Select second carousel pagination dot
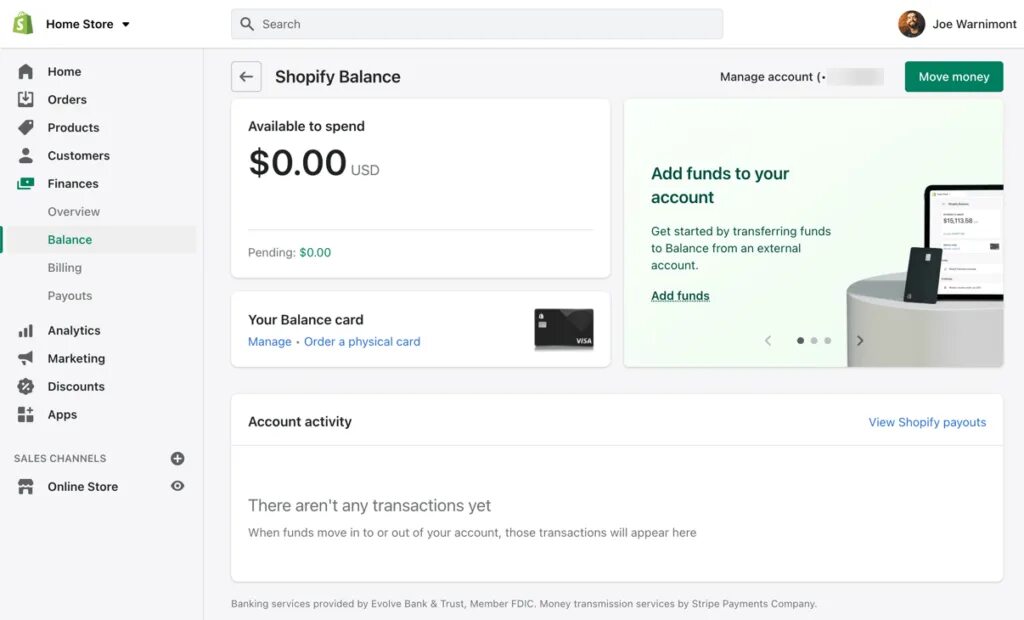The width and height of the screenshot is (1024, 620). click(814, 340)
